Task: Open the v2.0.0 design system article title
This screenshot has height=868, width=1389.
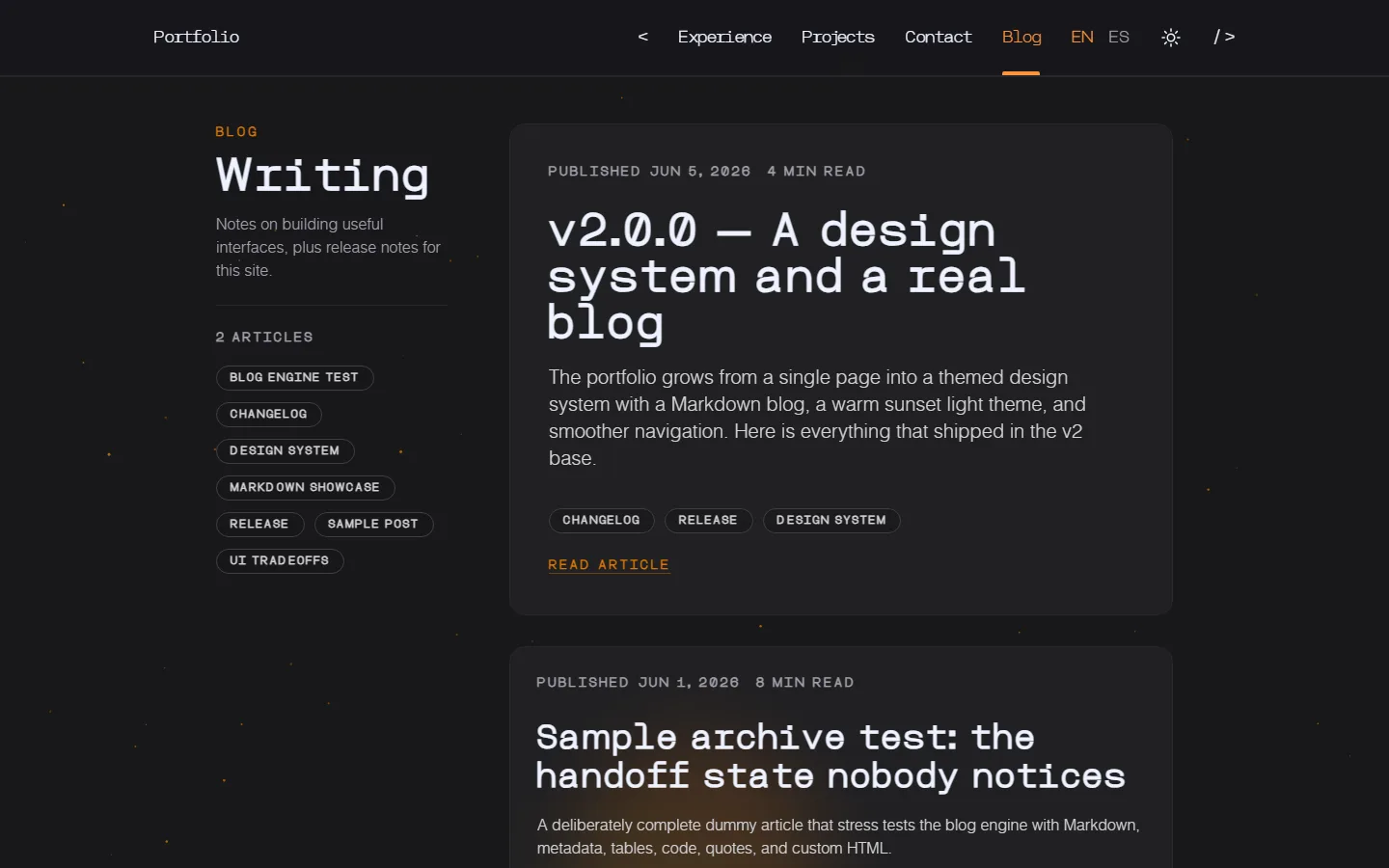Action: click(x=786, y=276)
